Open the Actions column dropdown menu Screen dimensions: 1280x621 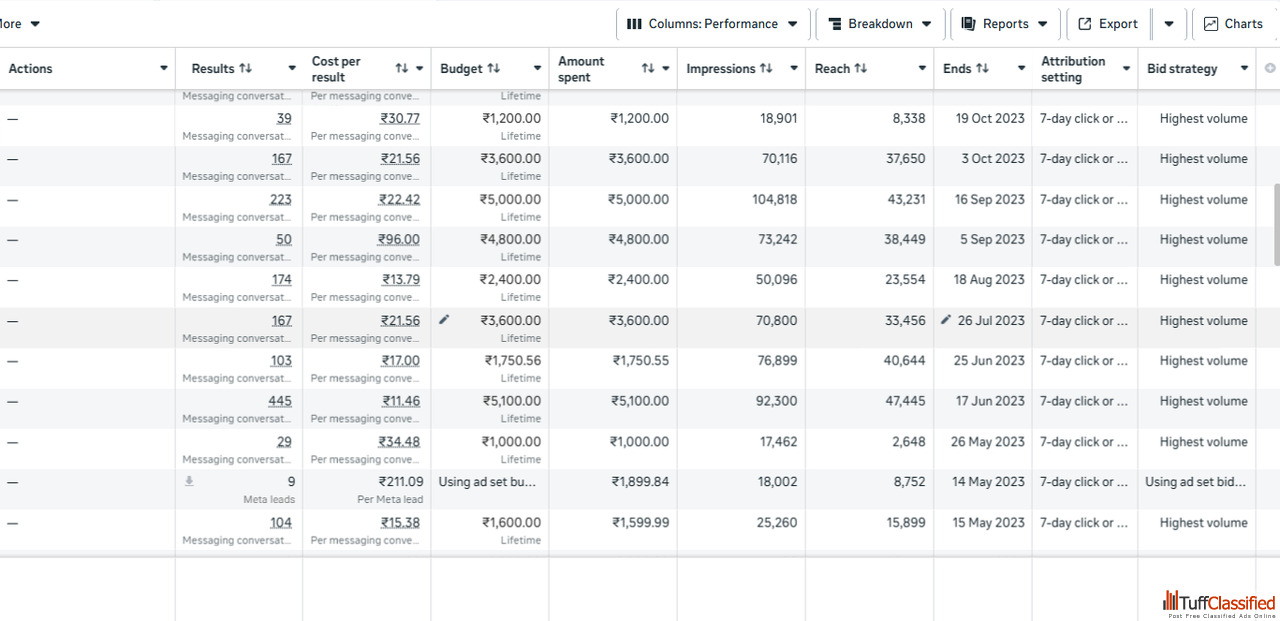coord(164,69)
